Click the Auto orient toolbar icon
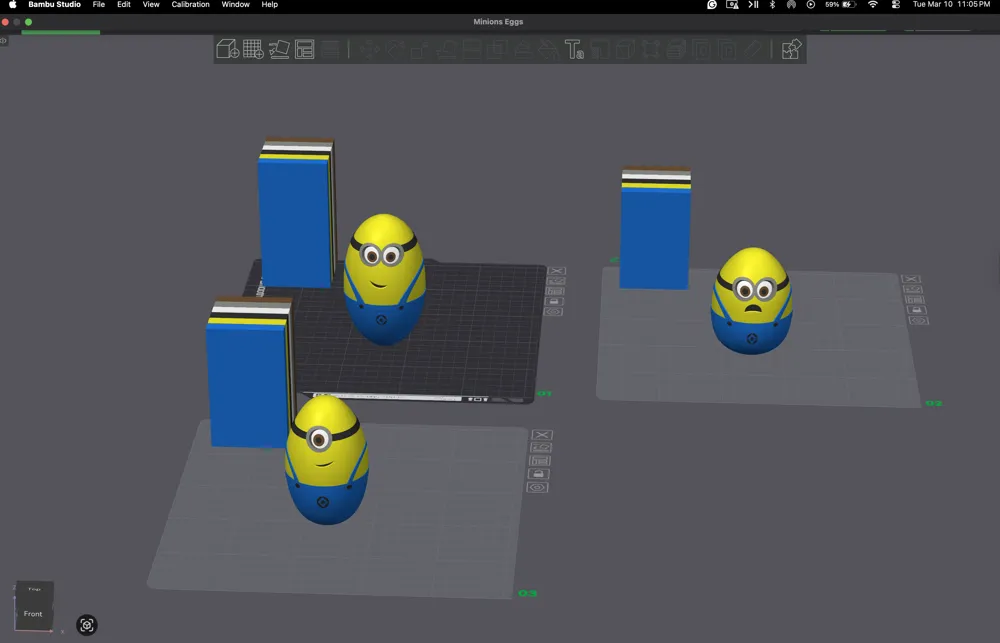Screen dimensions: 1000x643 pos(279,49)
